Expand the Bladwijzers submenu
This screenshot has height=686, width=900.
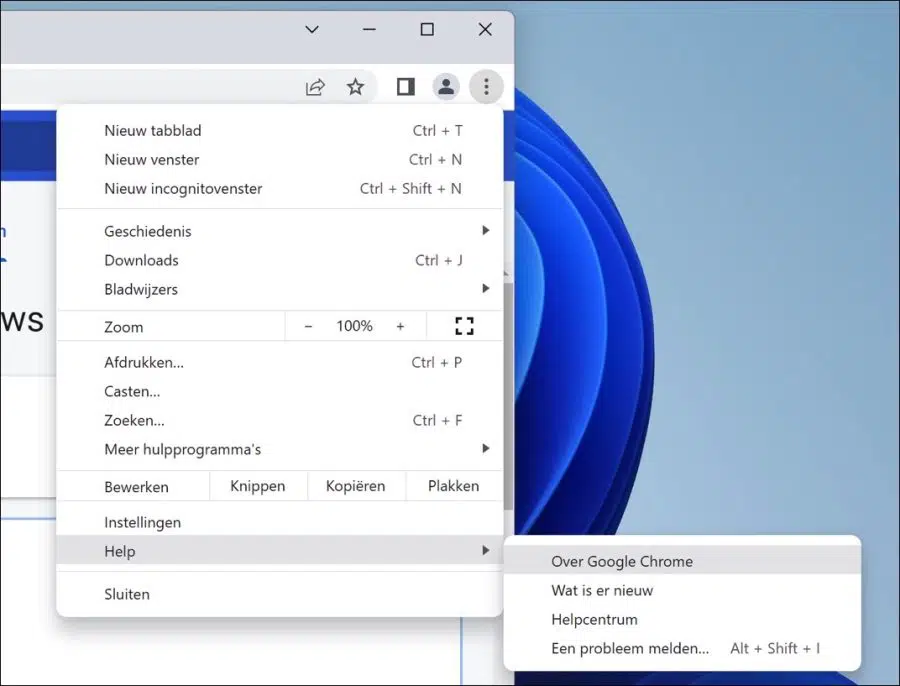pyautogui.click(x=280, y=289)
